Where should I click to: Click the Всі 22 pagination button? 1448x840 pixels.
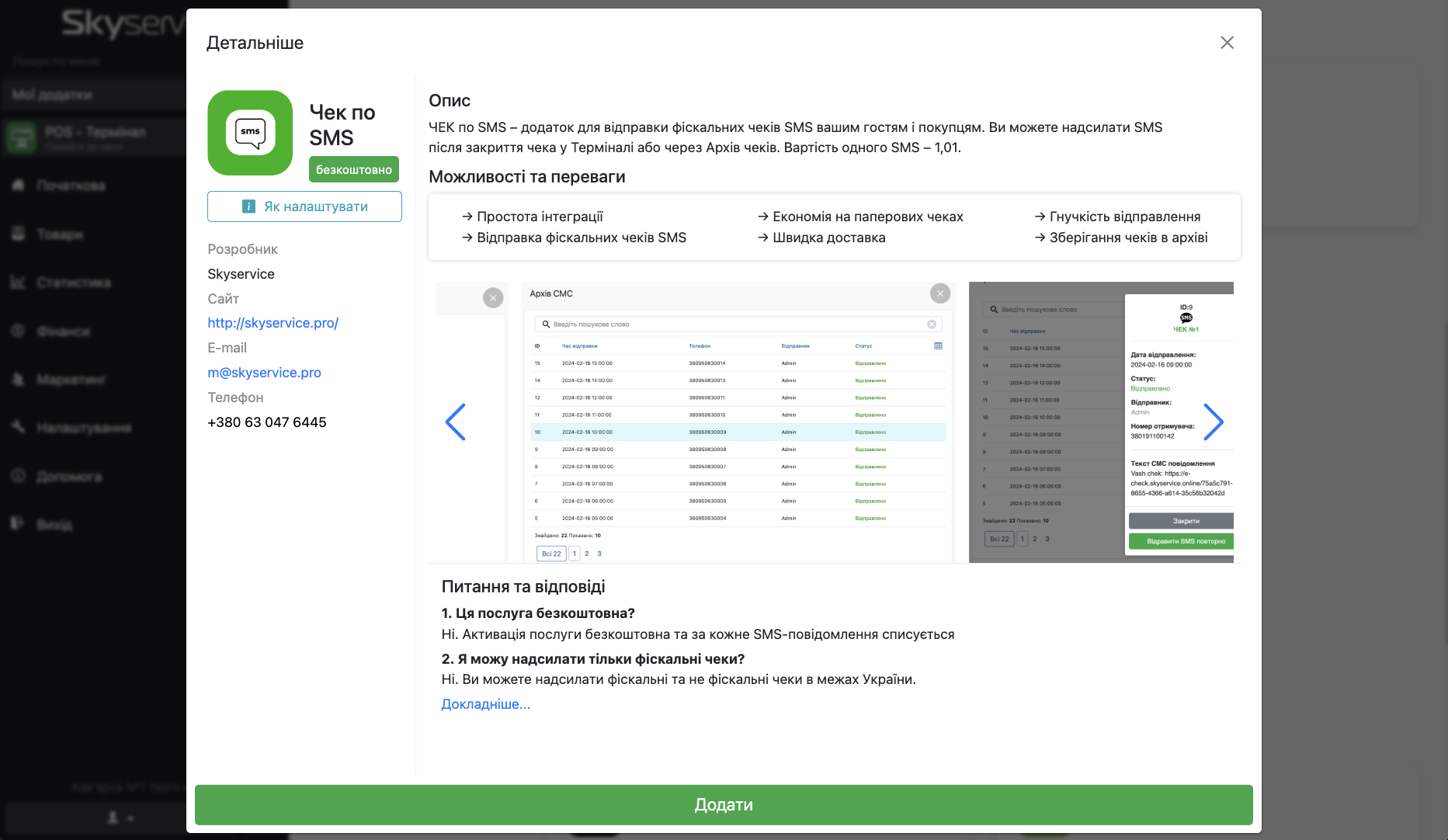pyautogui.click(x=551, y=554)
